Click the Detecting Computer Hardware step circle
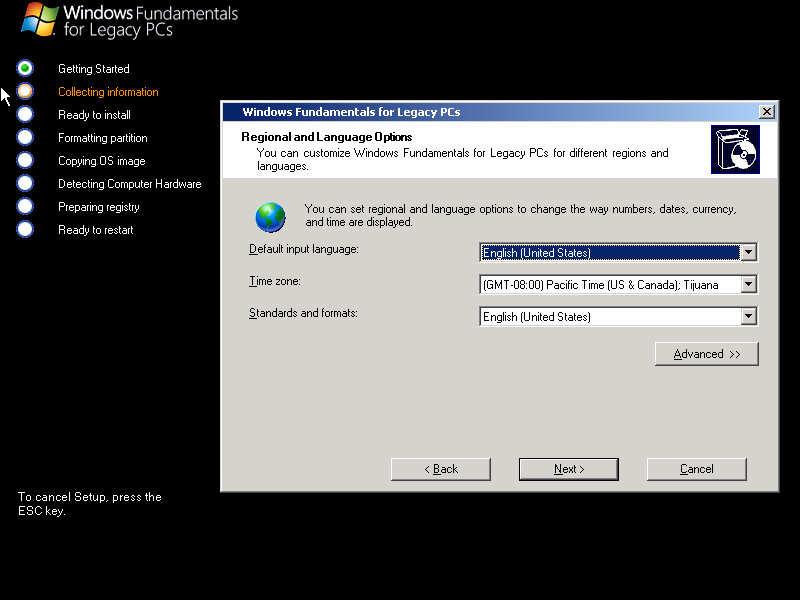800x600 pixels. click(x=25, y=183)
